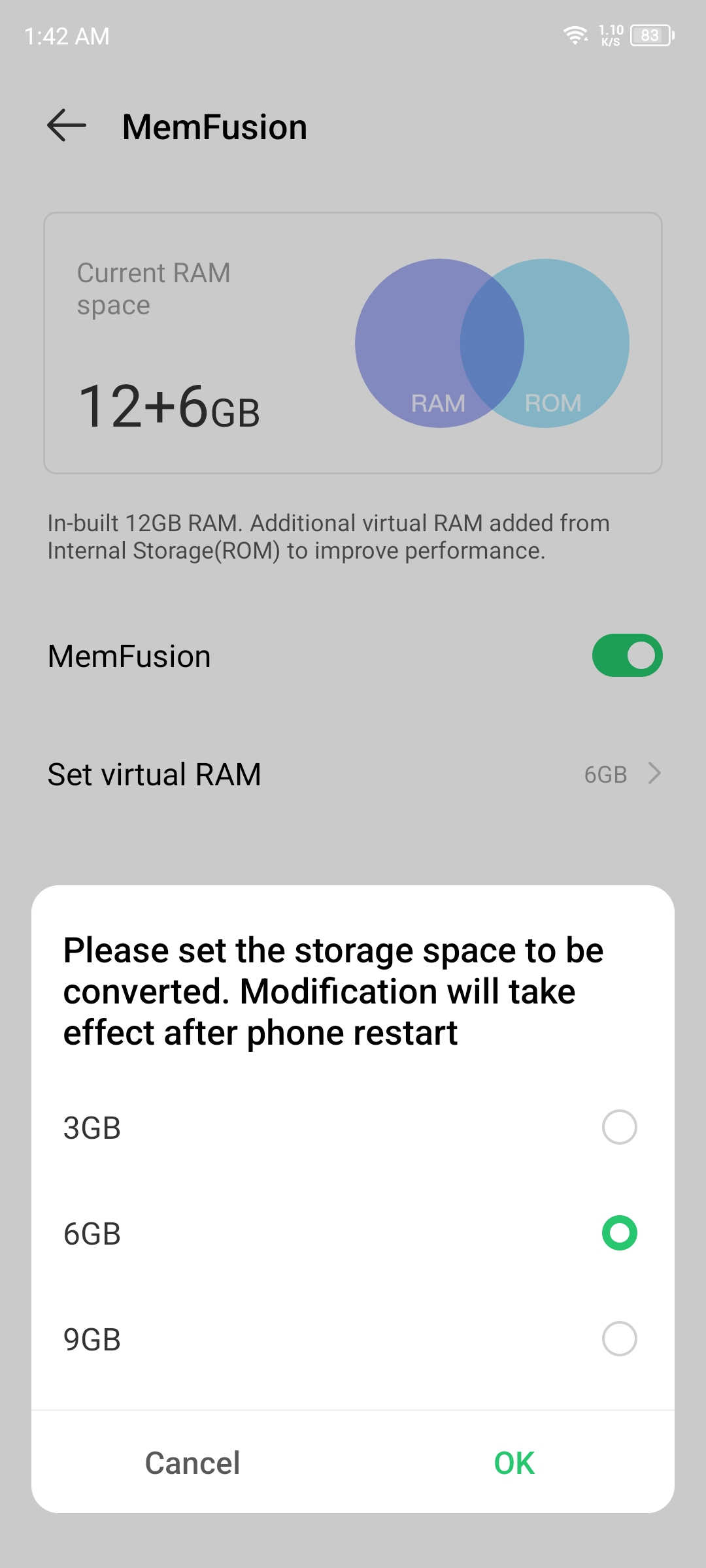The height and width of the screenshot is (1568, 706).
Task: Tap the clock time in status bar
Action: pos(67,36)
